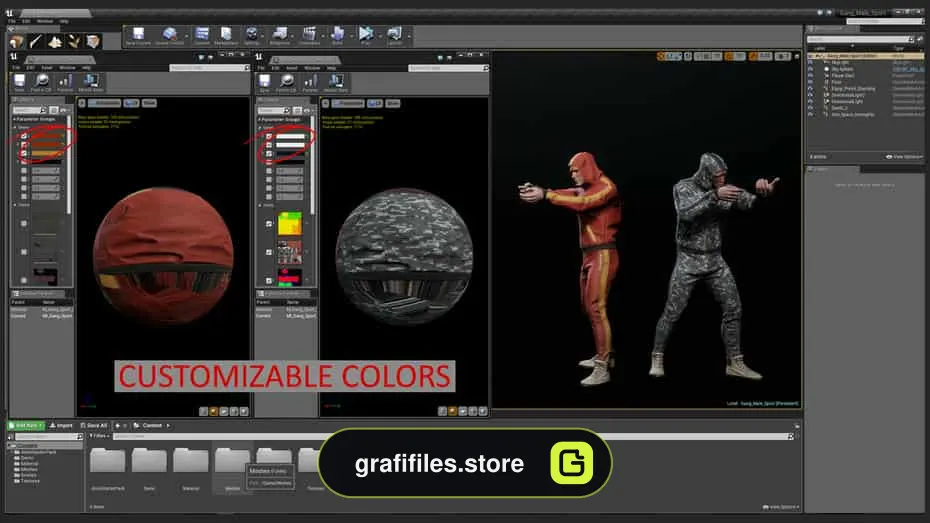Open the dropdown arrow beside Launch
The image size is (930, 523).
click(x=407, y=36)
